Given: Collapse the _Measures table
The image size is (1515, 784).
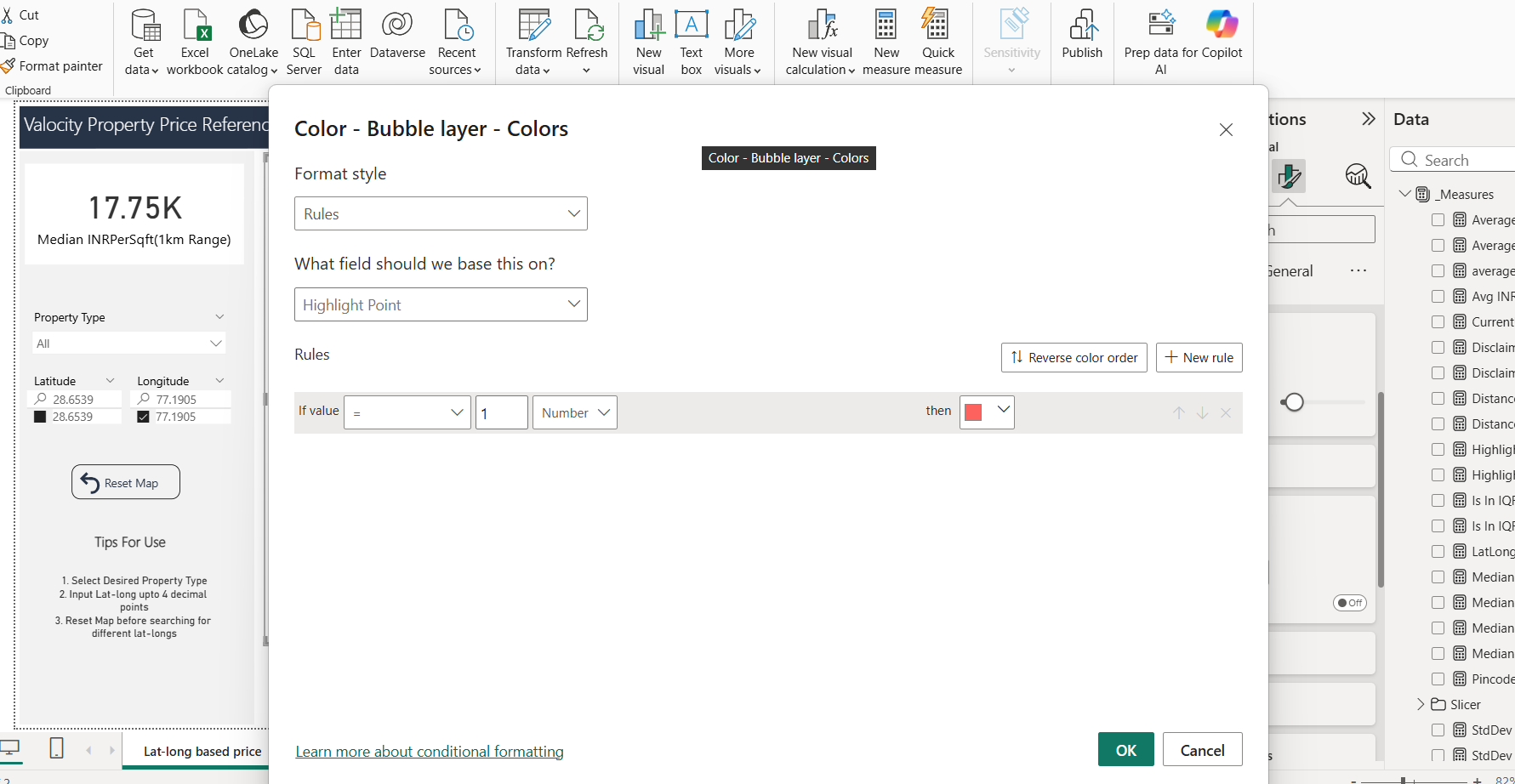Looking at the screenshot, I should click(1405, 194).
